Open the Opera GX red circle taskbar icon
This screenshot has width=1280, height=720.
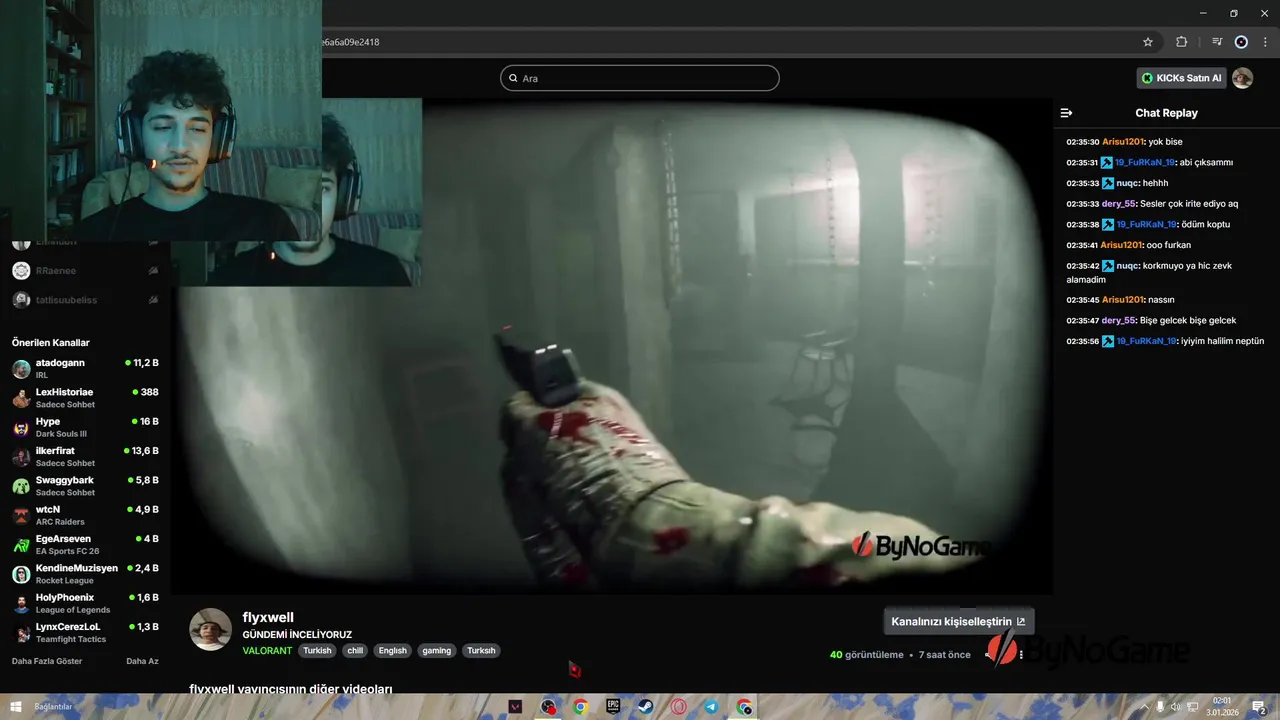[679, 707]
